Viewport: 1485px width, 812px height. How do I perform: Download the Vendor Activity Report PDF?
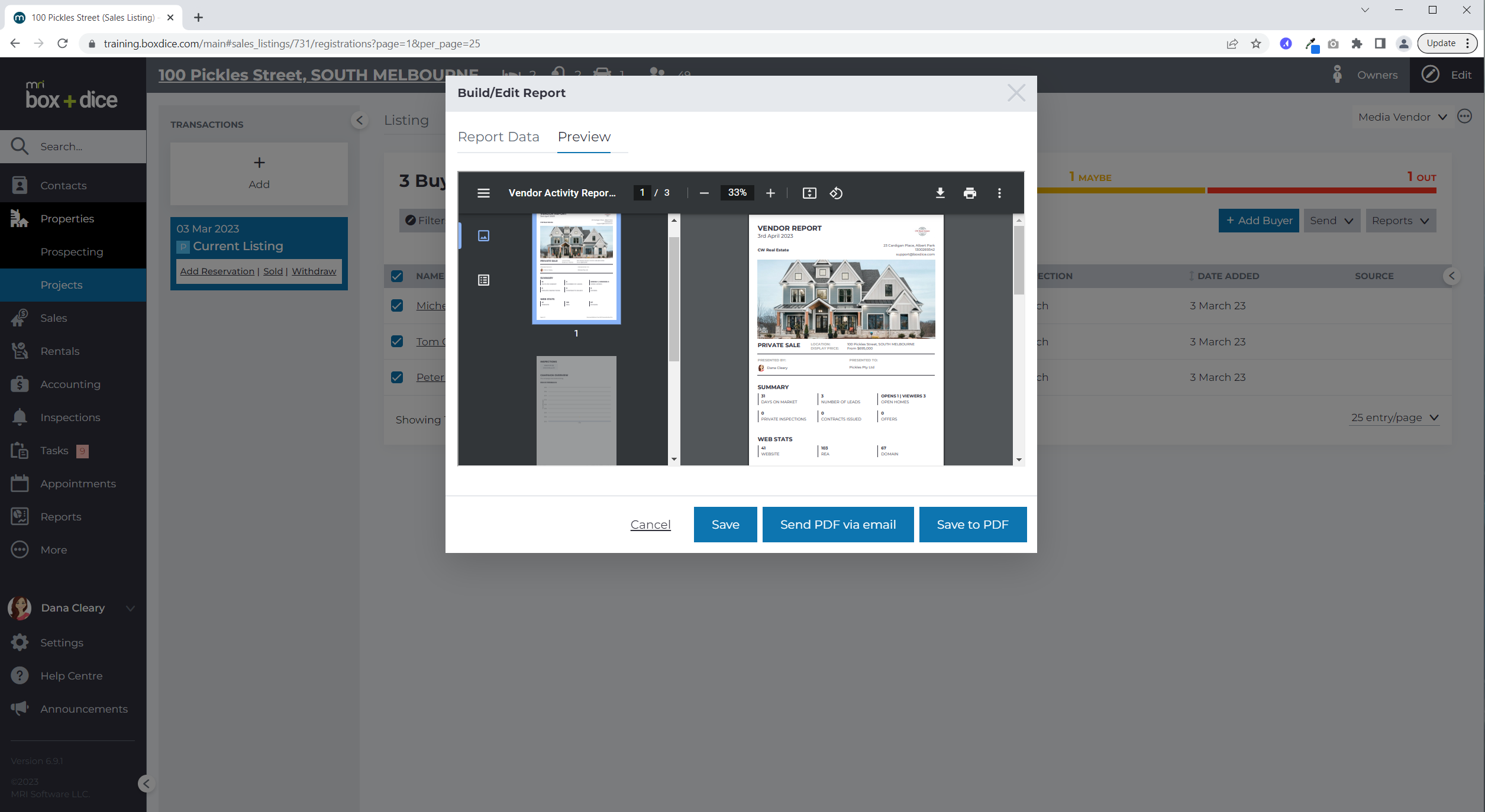click(x=940, y=193)
